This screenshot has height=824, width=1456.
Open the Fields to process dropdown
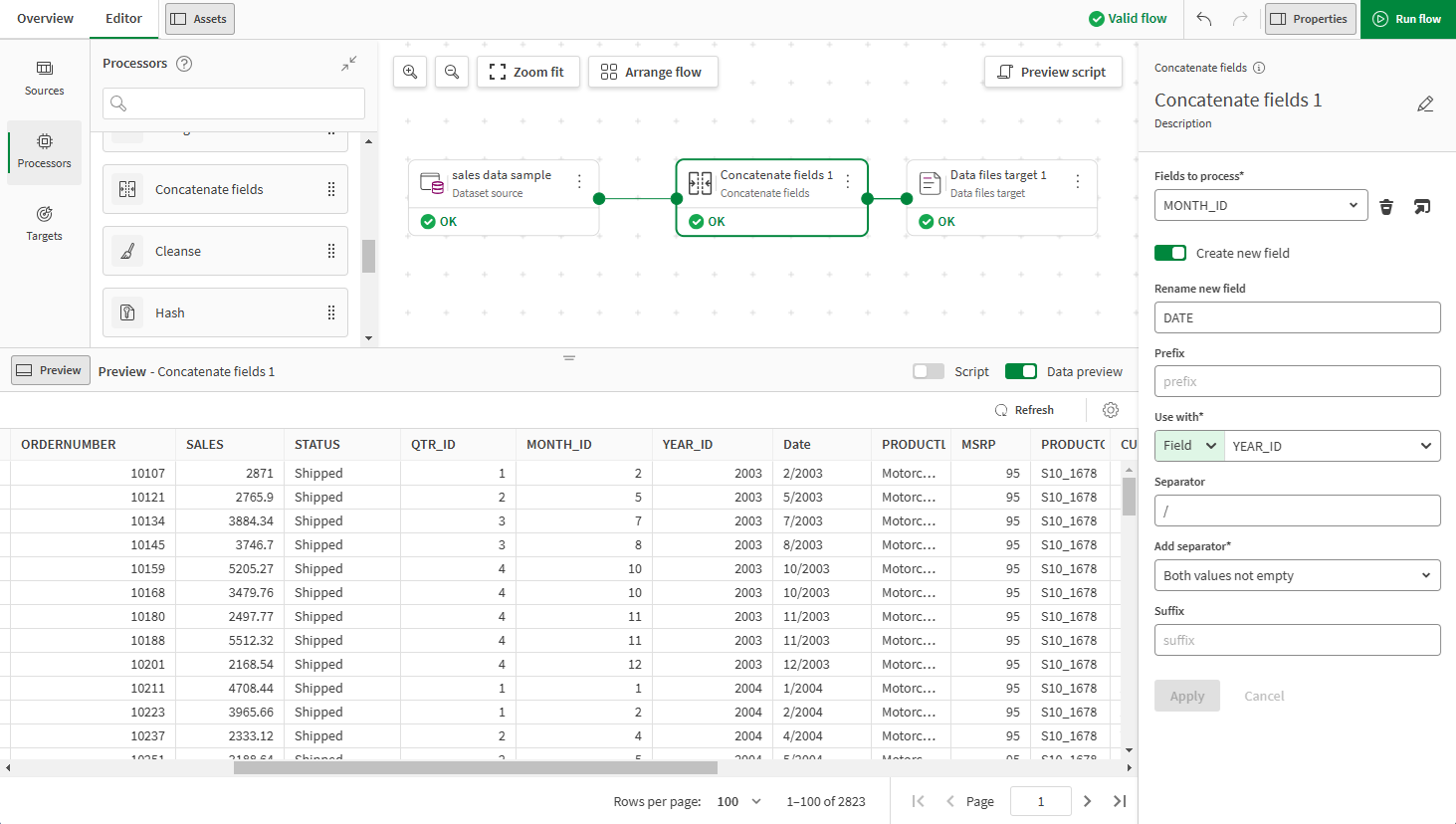(x=1261, y=205)
